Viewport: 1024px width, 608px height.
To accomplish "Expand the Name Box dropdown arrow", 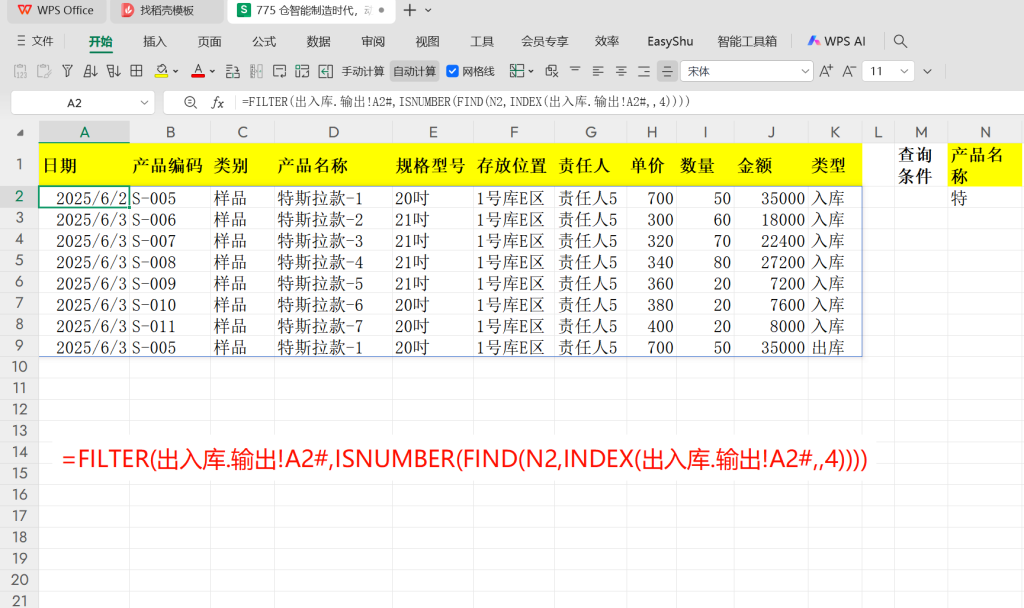I will pos(144,103).
